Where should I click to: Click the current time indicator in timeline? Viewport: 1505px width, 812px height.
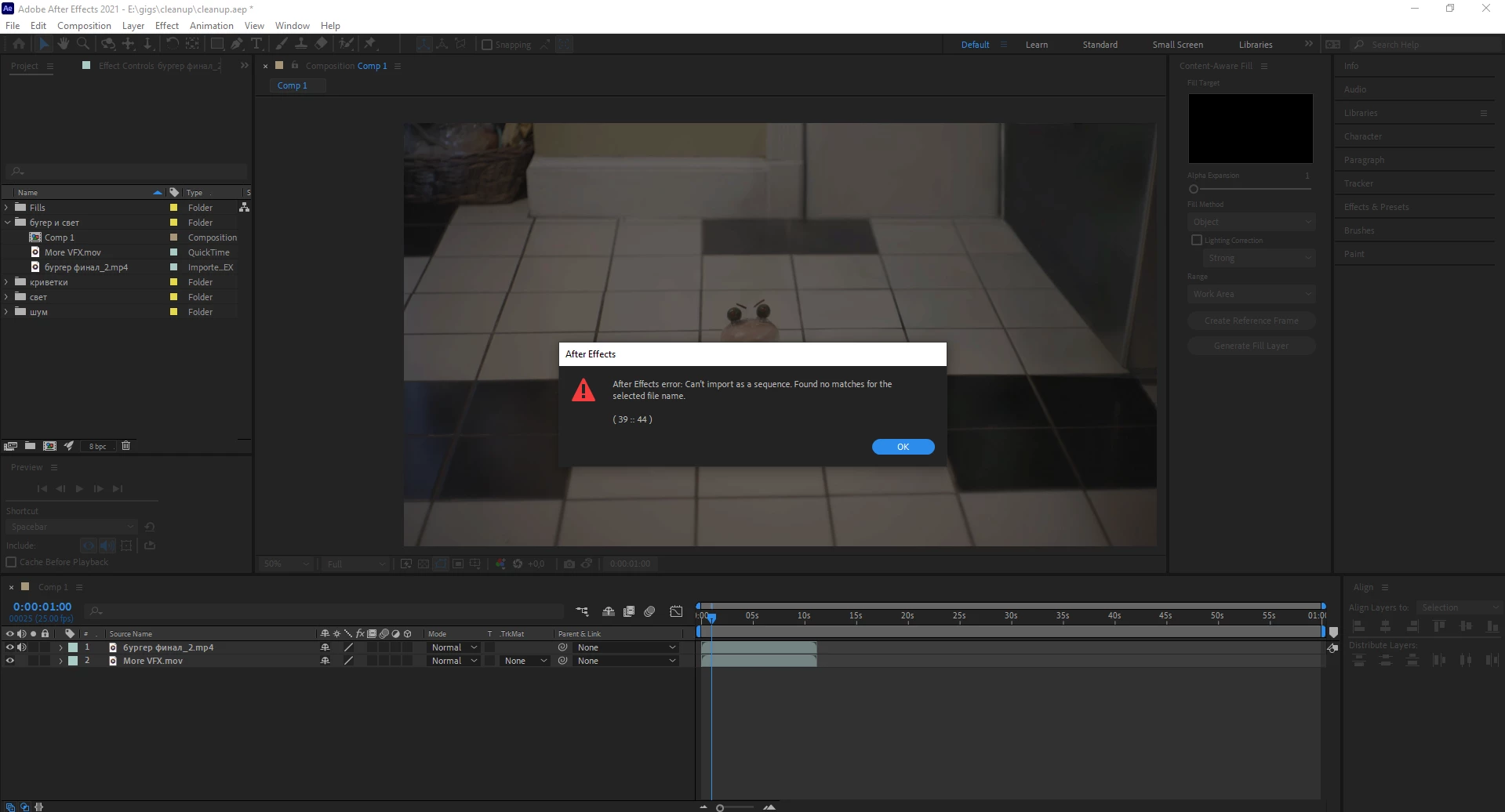(x=711, y=618)
